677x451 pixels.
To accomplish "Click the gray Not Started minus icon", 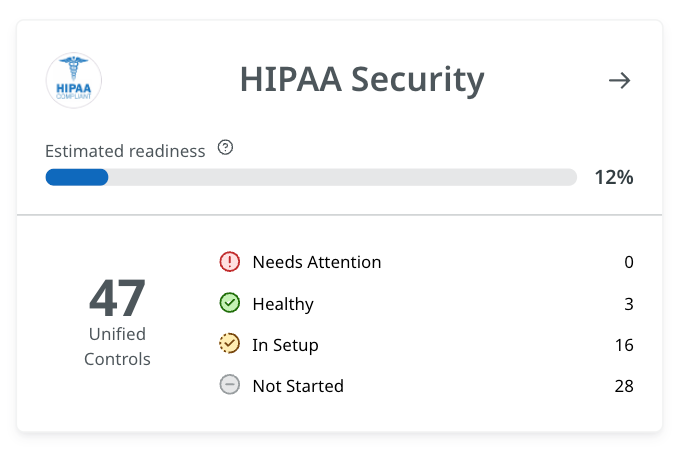I will (x=230, y=385).
